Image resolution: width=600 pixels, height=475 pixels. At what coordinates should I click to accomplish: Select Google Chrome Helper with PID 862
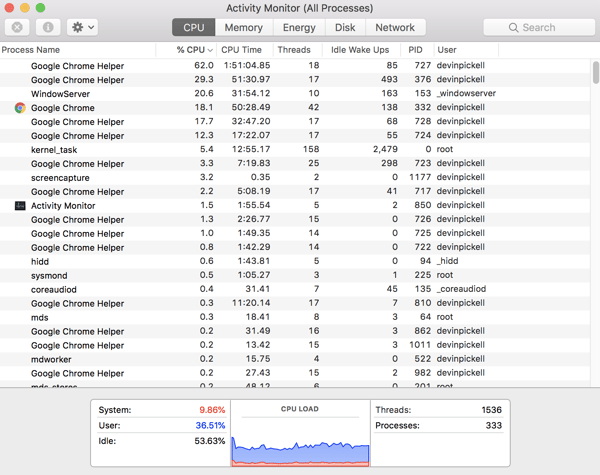pyautogui.click(x=295, y=331)
